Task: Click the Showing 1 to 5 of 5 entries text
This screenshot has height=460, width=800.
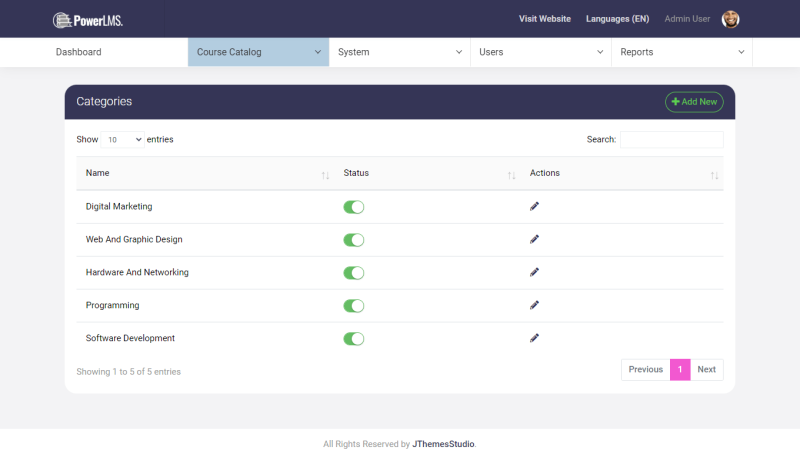Action: click(129, 372)
